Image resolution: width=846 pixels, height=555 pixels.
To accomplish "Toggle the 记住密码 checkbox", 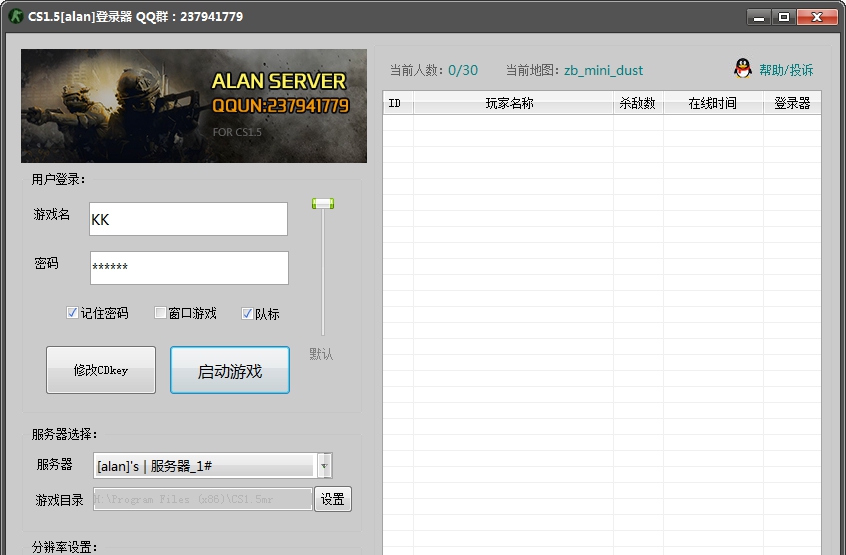I will 72,313.
